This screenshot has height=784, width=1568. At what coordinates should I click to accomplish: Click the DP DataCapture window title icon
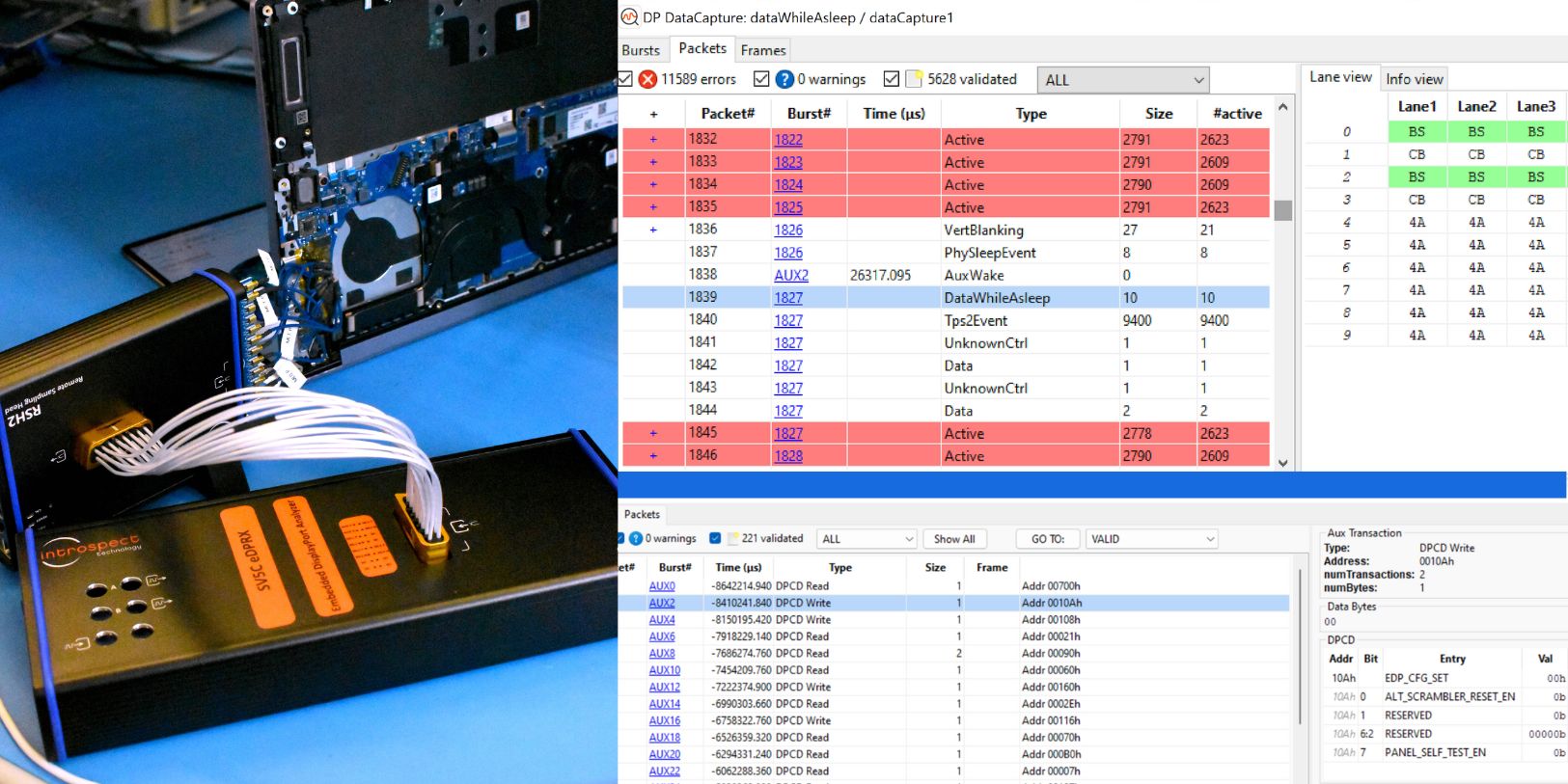point(629,16)
